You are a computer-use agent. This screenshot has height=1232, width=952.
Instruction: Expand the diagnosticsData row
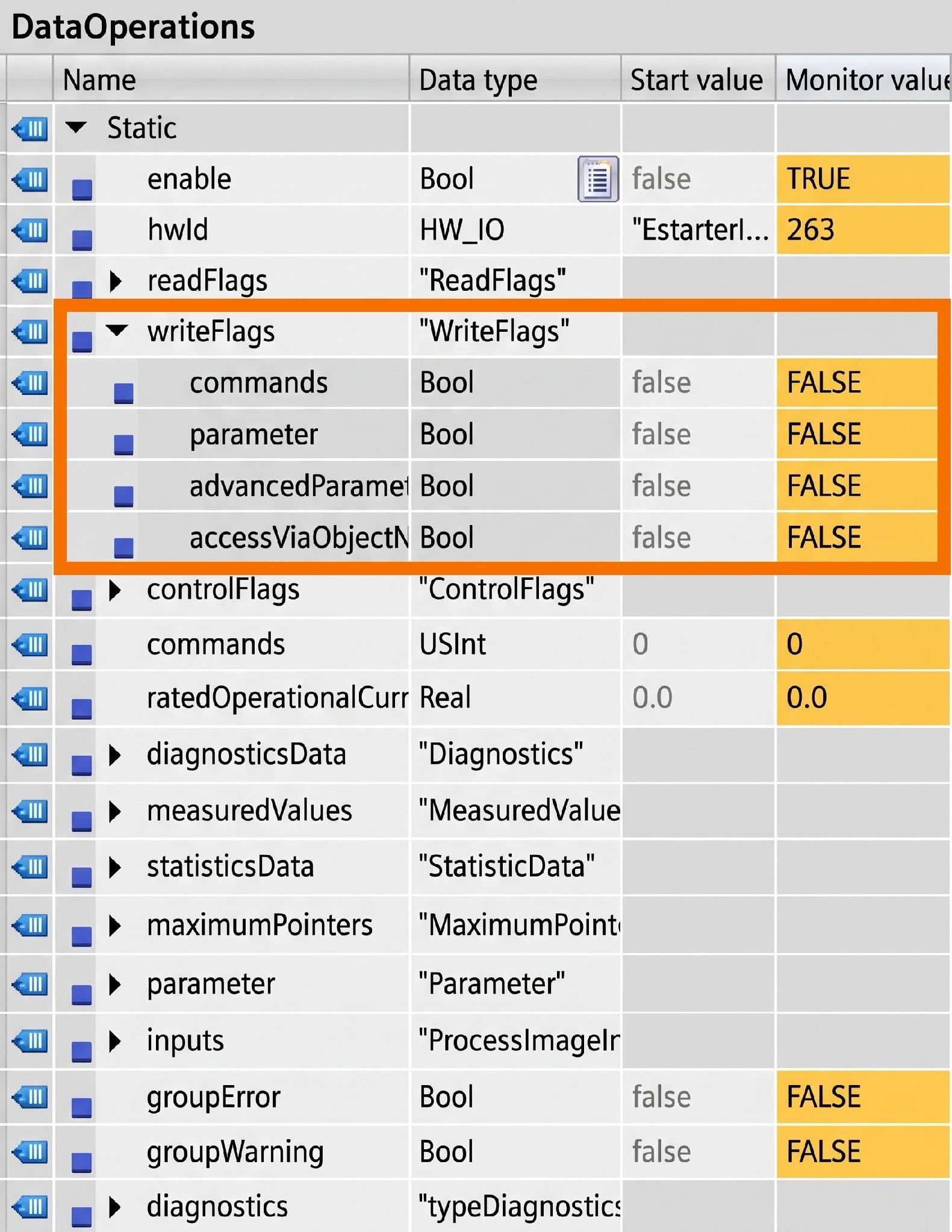click(x=115, y=754)
